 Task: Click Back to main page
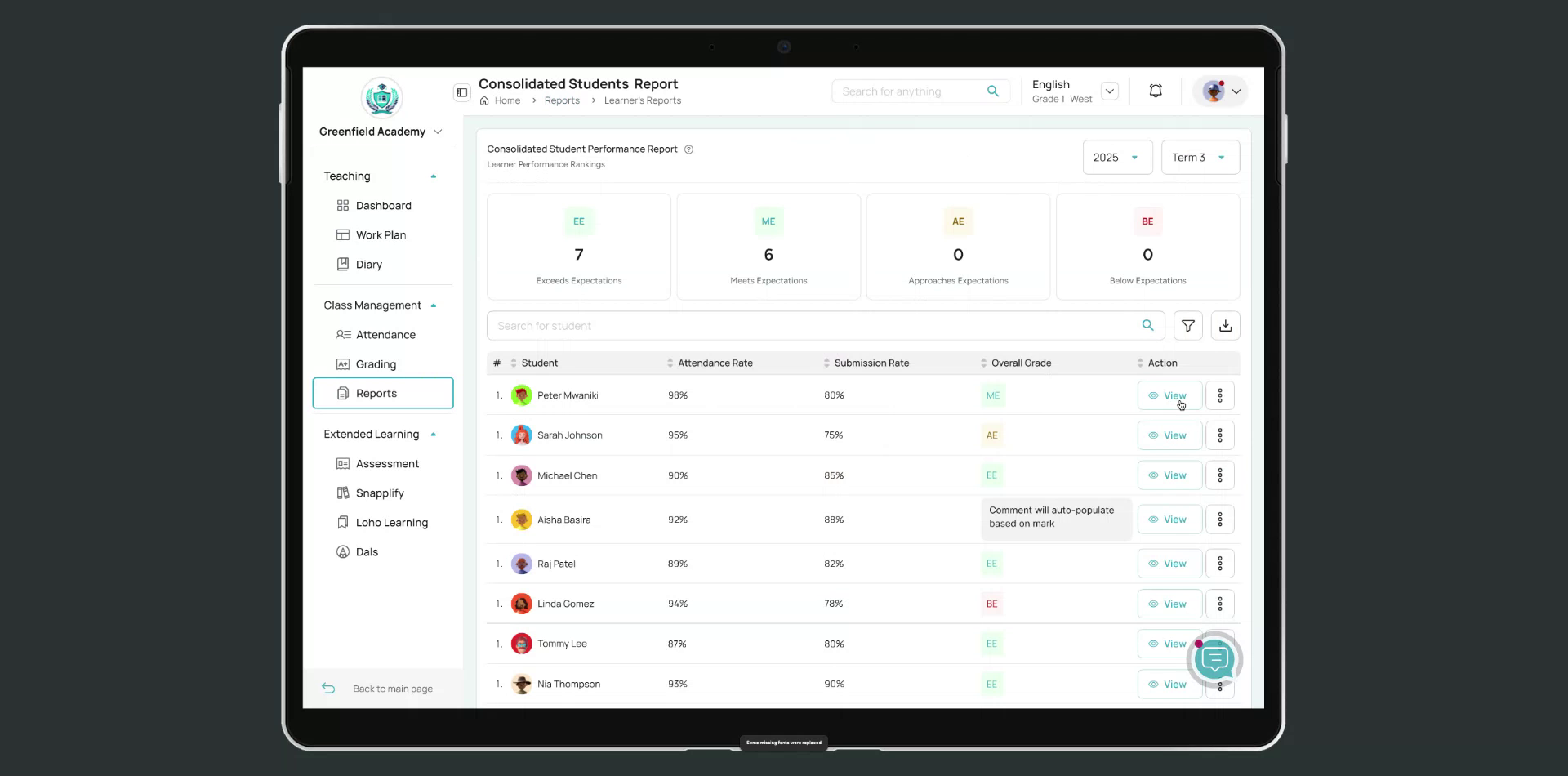pos(392,689)
